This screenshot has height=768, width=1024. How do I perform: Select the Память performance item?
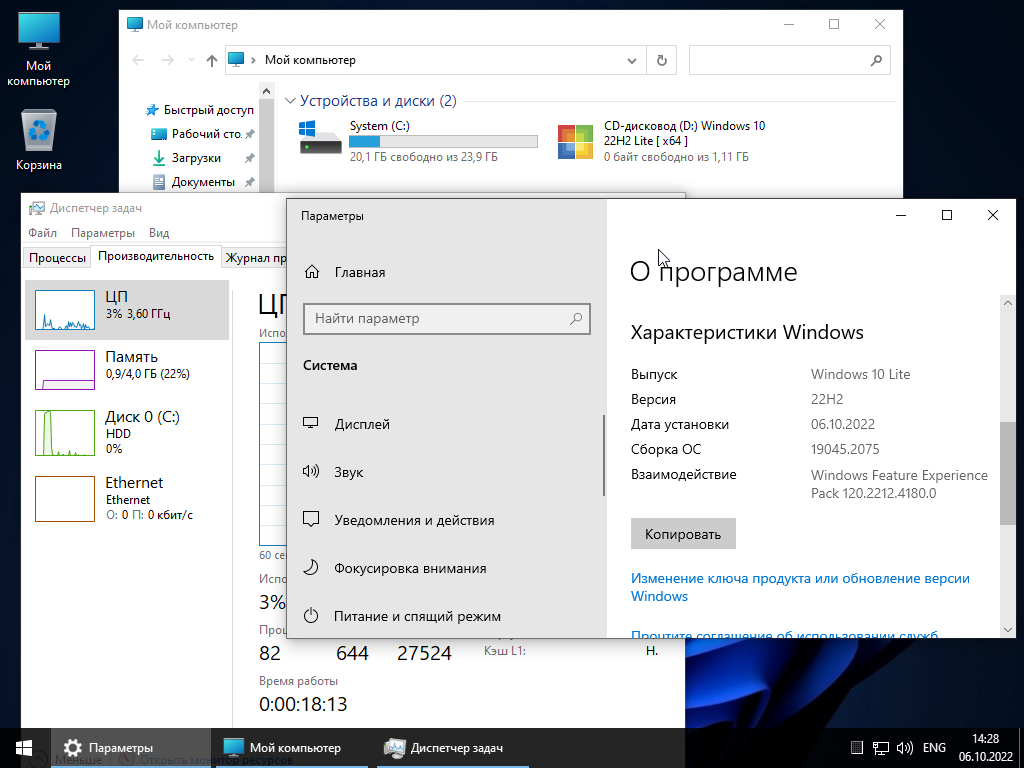[x=127, y=370]
